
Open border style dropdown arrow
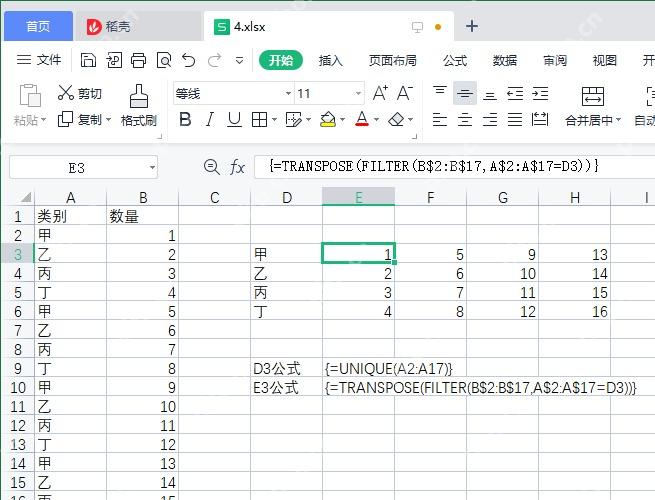pyautogui.click(x=274, y=120)
